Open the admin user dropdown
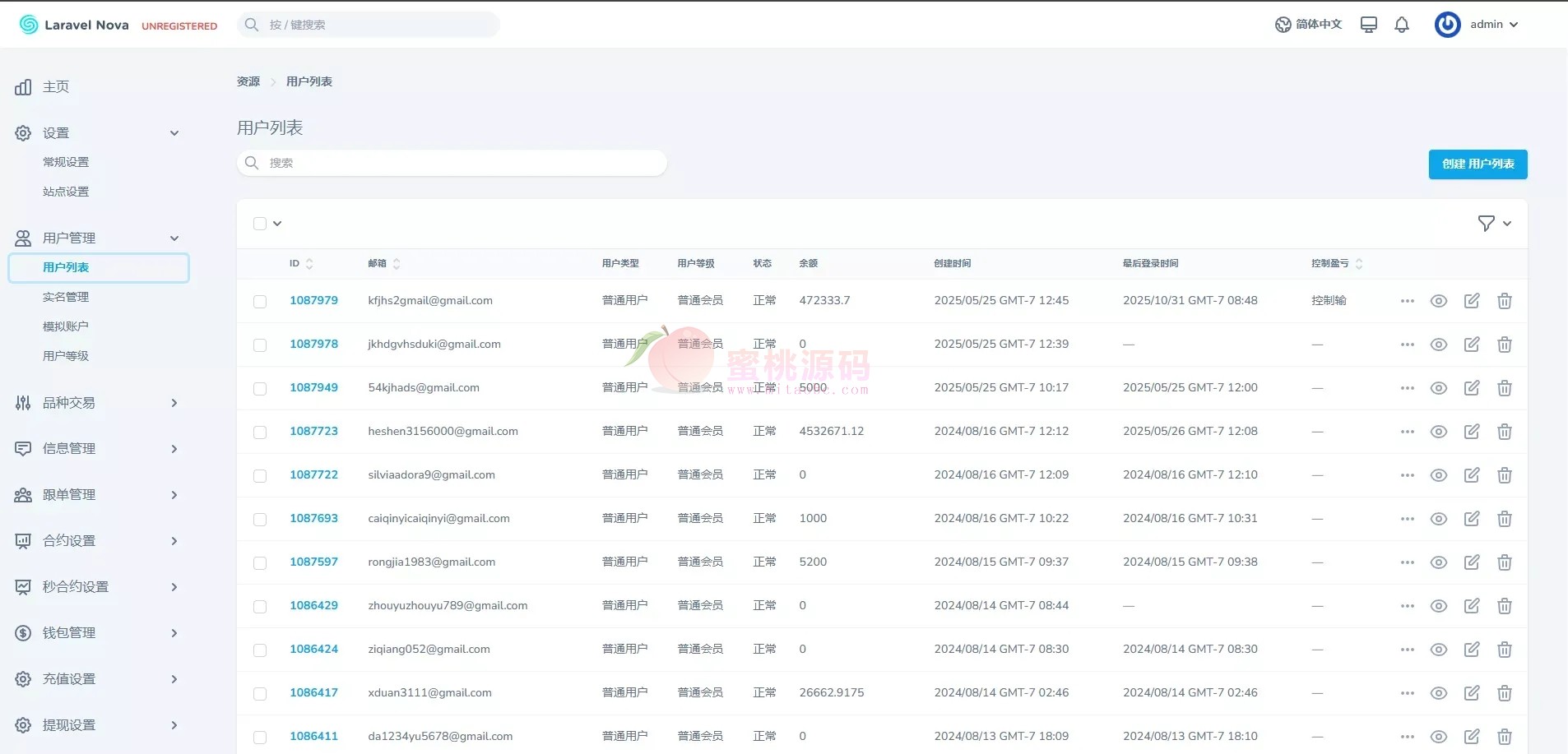This screenshot has width=1568, height=754. pyautogui.click(x=1478, y=25)
